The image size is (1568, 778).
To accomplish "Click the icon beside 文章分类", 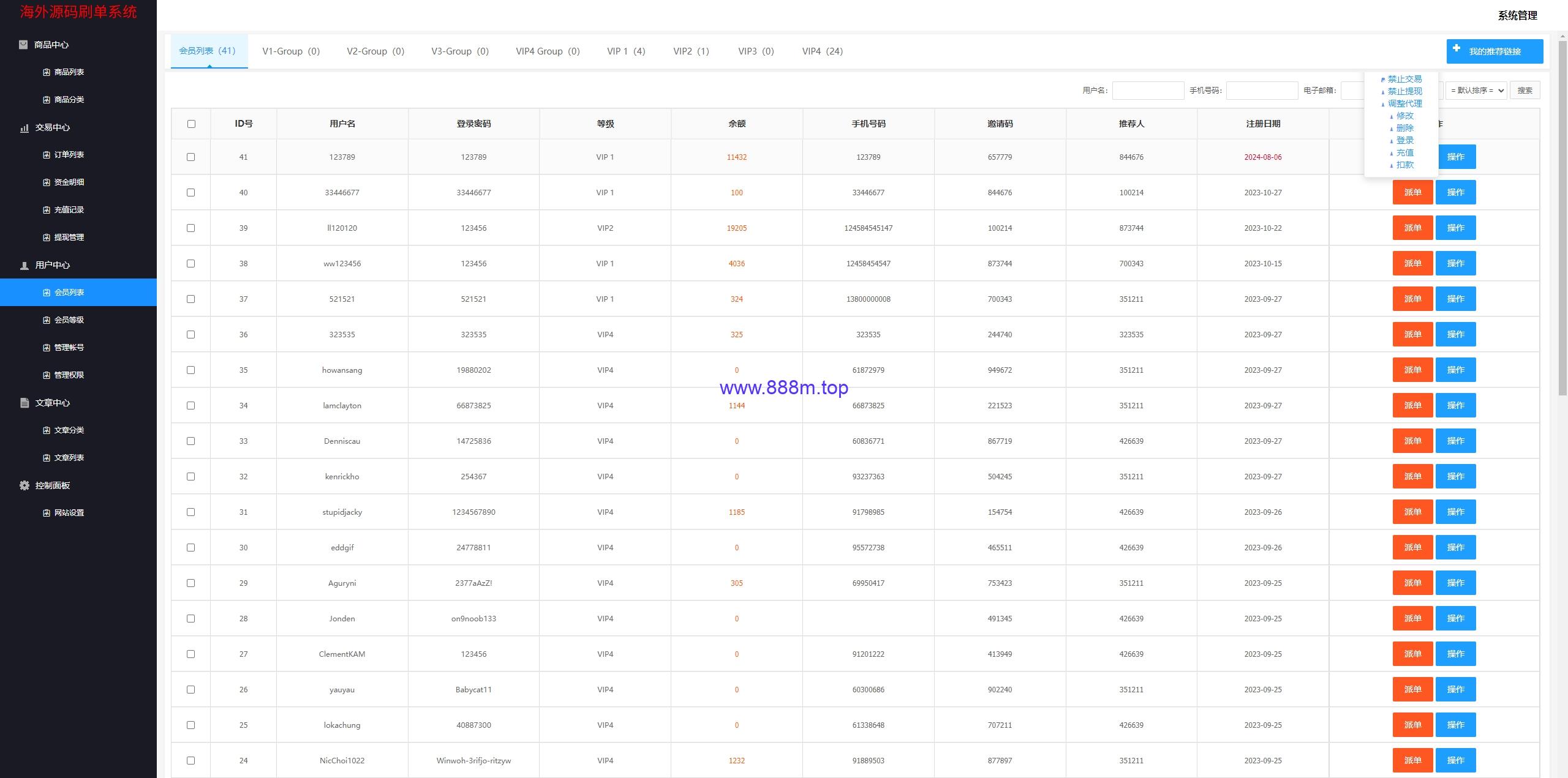I will tap(47, 430).
